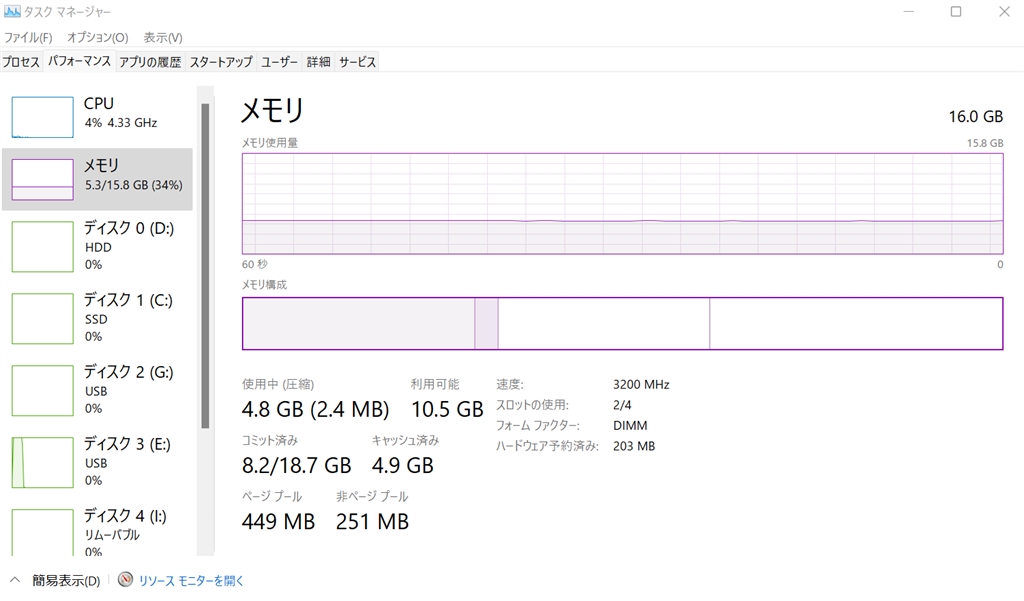Go to the アプリの履歴 tab

[150, 62]
